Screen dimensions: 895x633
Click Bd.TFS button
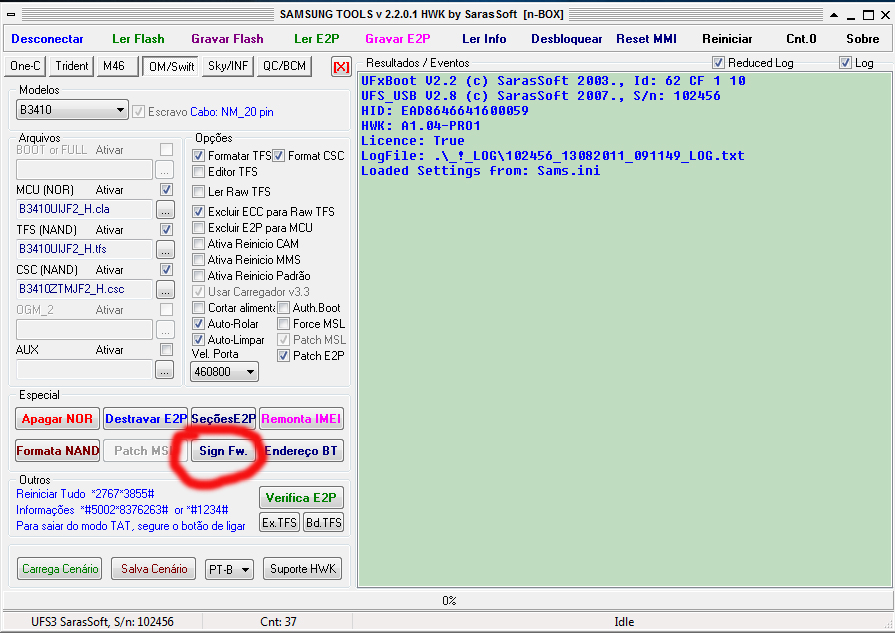coord(324,523)
